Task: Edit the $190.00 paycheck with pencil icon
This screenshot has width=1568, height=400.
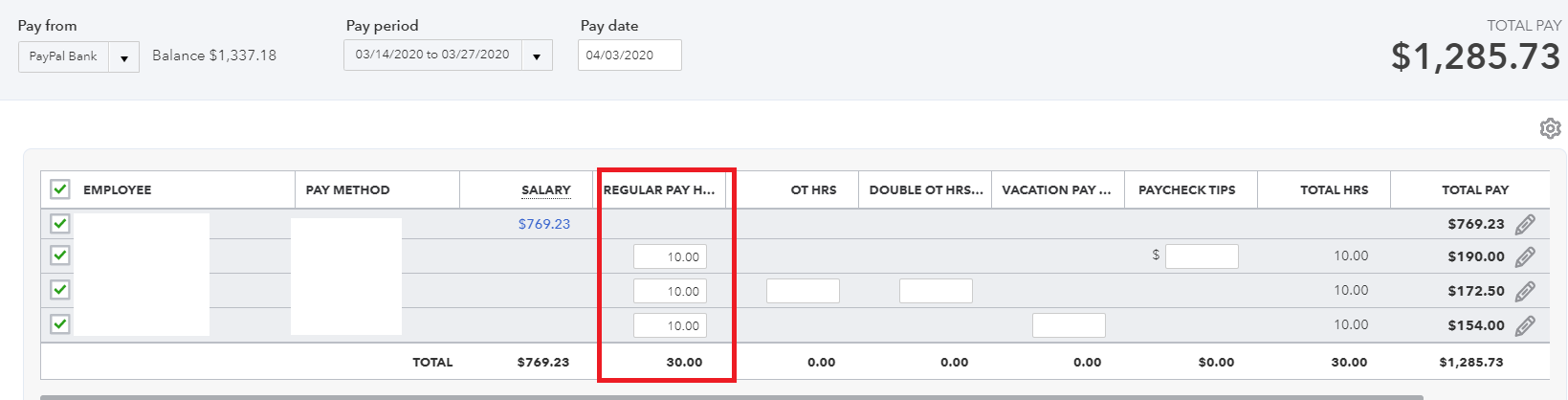Action: tap(1525, 256)
